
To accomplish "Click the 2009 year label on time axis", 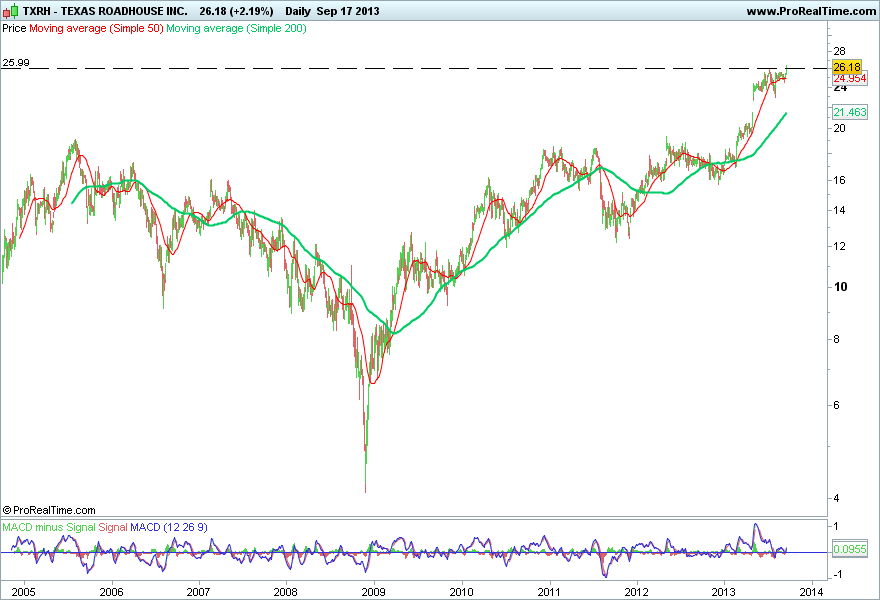I will (x=374, y=592).
